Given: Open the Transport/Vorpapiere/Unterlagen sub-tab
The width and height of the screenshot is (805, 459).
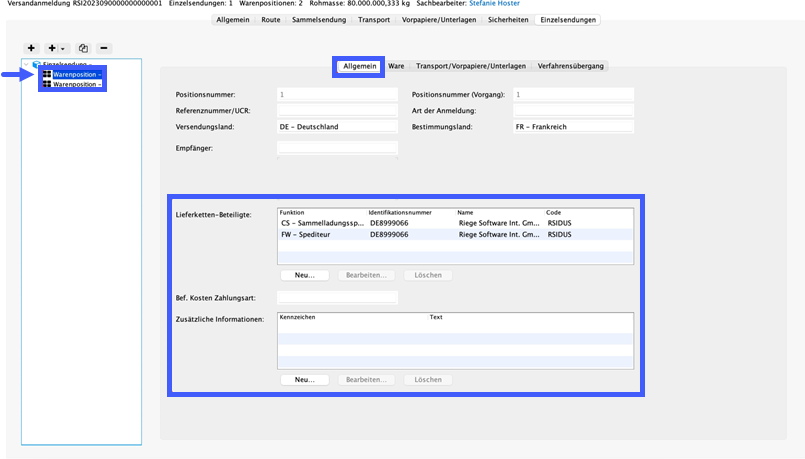Looking at the screenshot, I should [x=471, y=66].
